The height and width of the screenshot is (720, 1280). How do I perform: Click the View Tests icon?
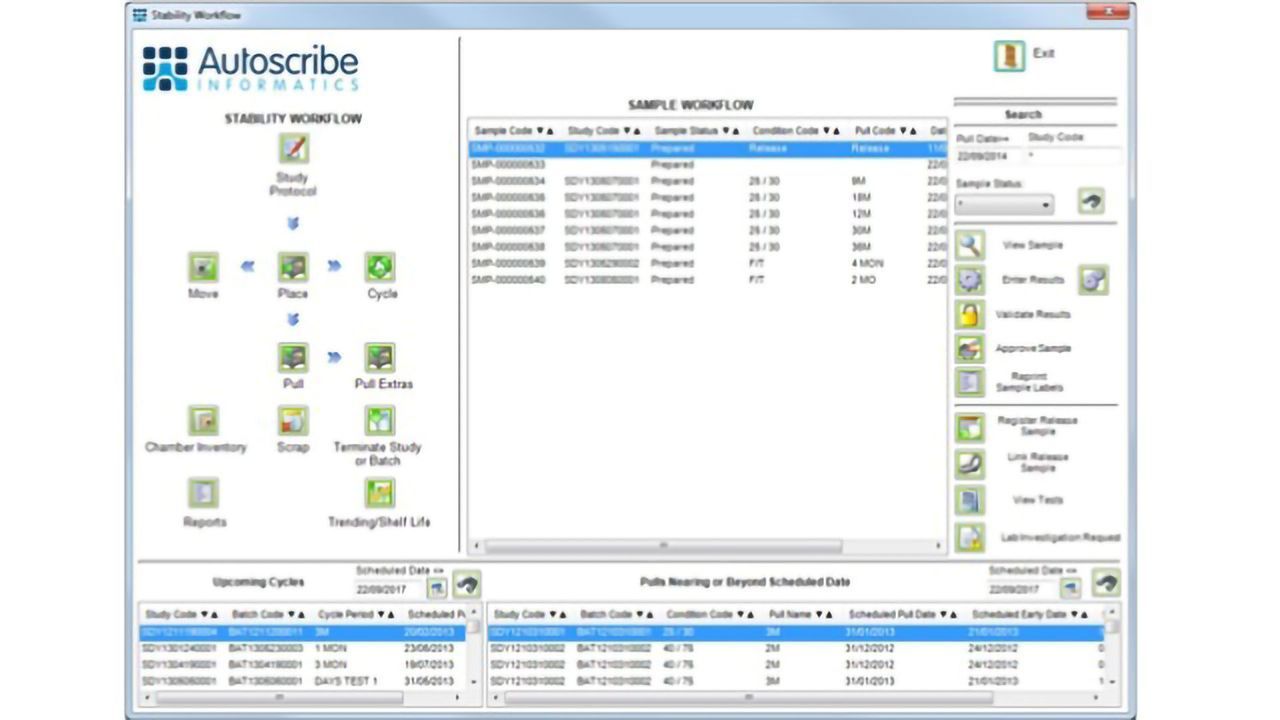coord(970,500)
